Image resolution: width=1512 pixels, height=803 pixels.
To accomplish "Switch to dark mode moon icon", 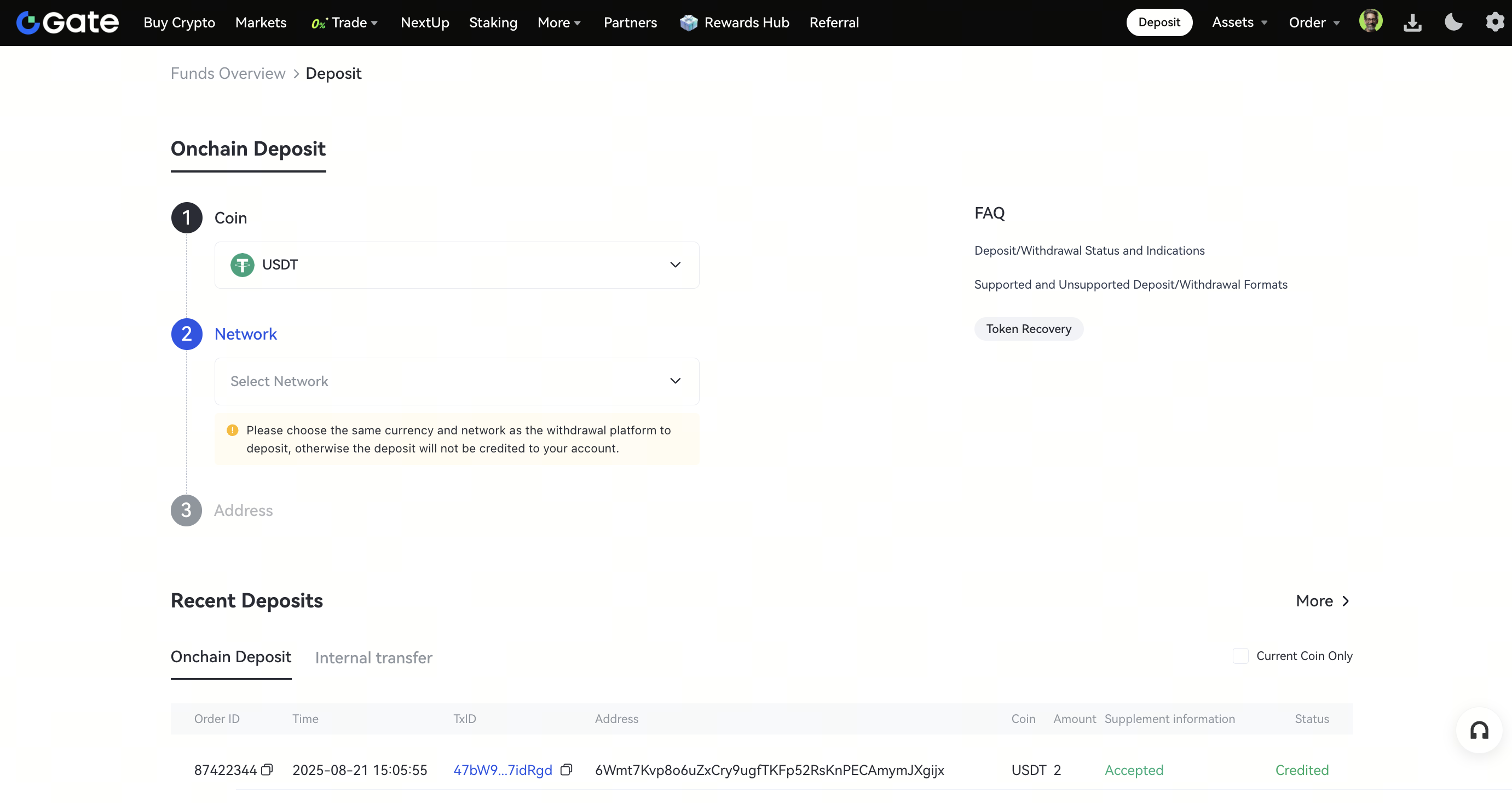I will coord(1453,22).
